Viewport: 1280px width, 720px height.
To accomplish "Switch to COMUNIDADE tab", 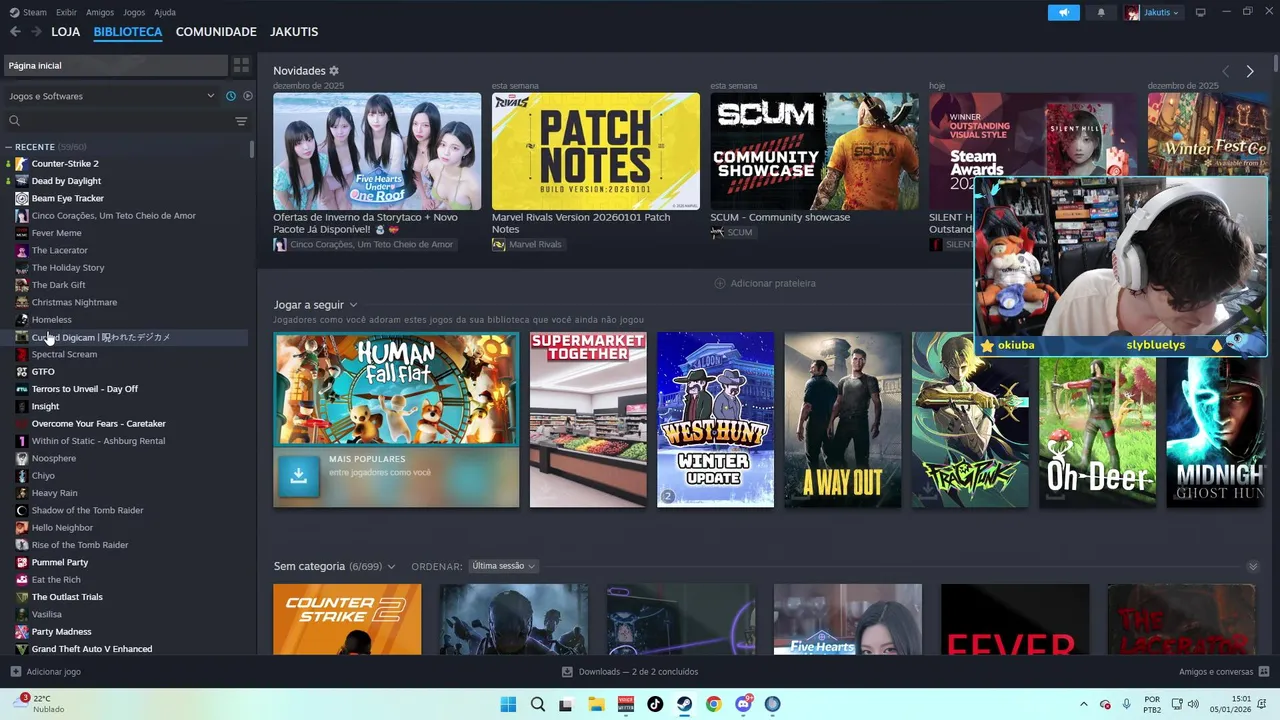I will [216, 32].
